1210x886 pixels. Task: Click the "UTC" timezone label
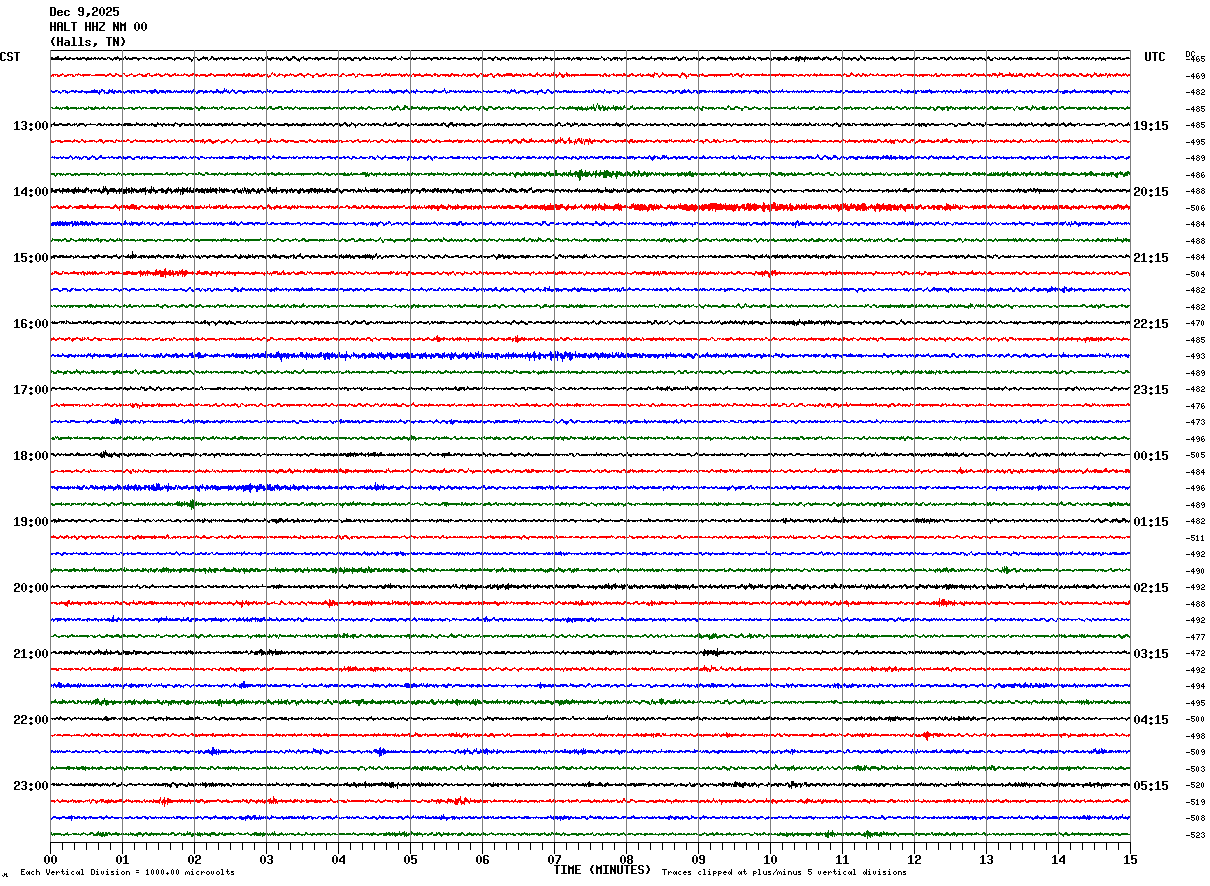(1155, 57)
